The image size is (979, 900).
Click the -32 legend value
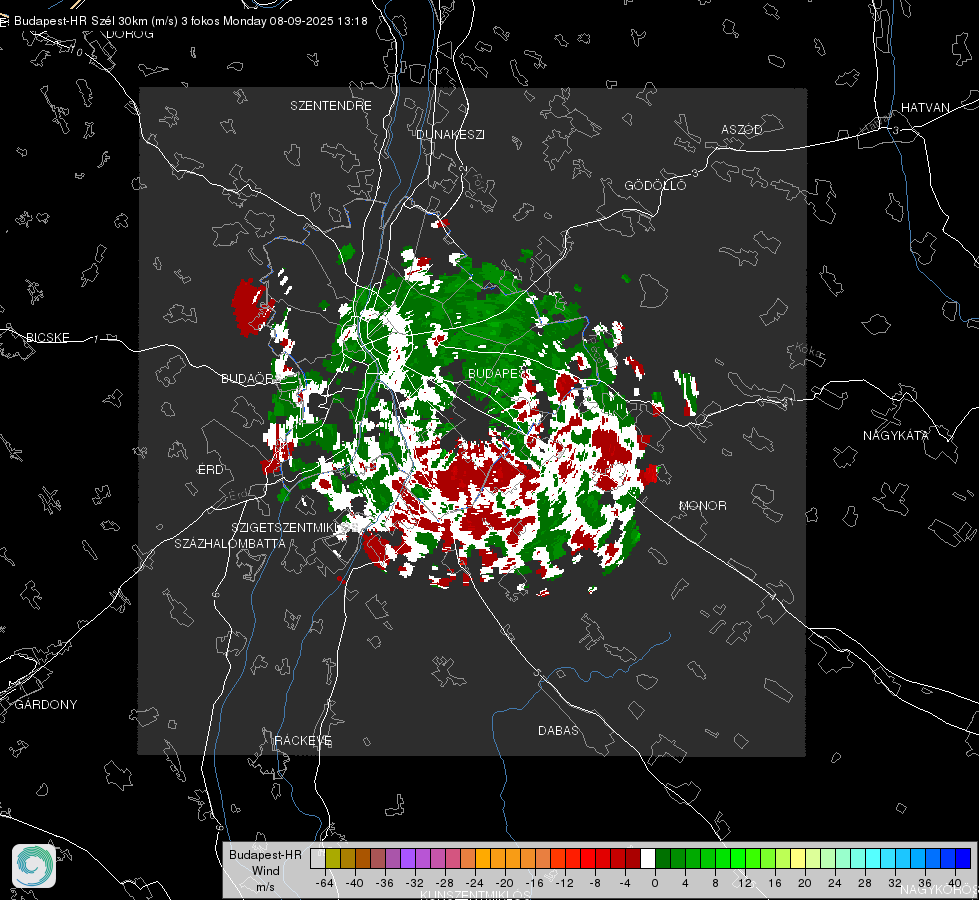(x=415, y=883)
